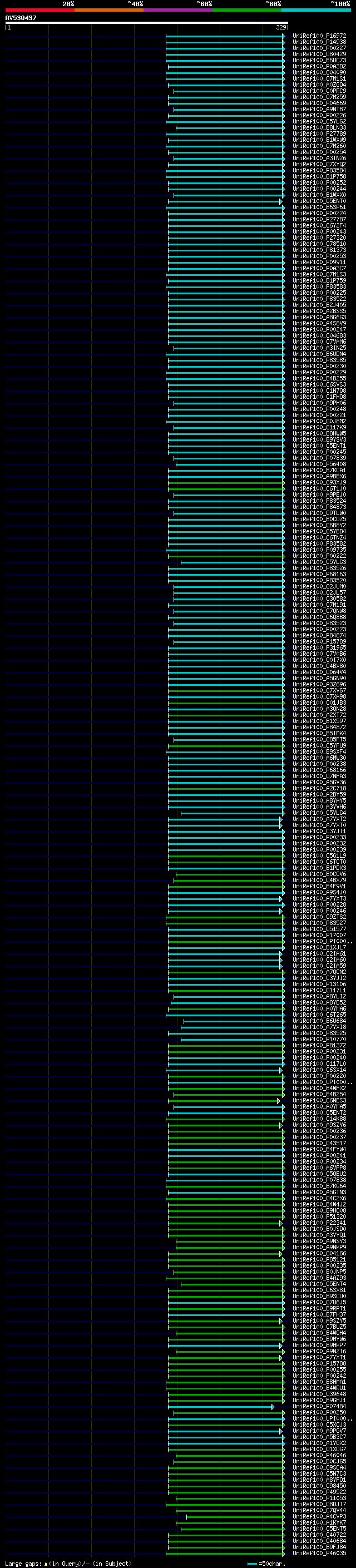
Task: Select the UniRef100_P83525 label
Action: (x=319, y=1033)
